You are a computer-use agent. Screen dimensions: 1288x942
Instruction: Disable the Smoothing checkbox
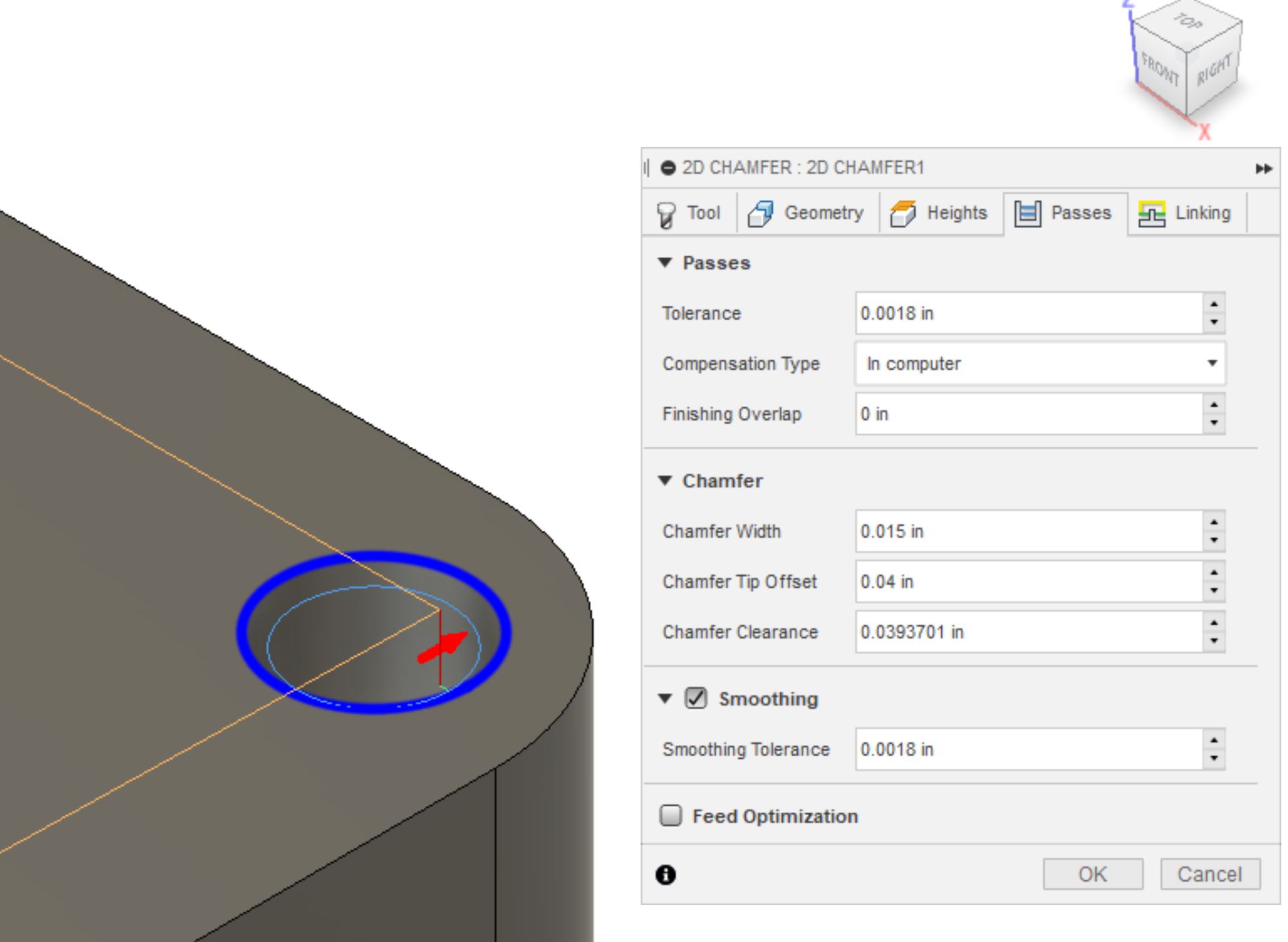click(x=696, y=698)
